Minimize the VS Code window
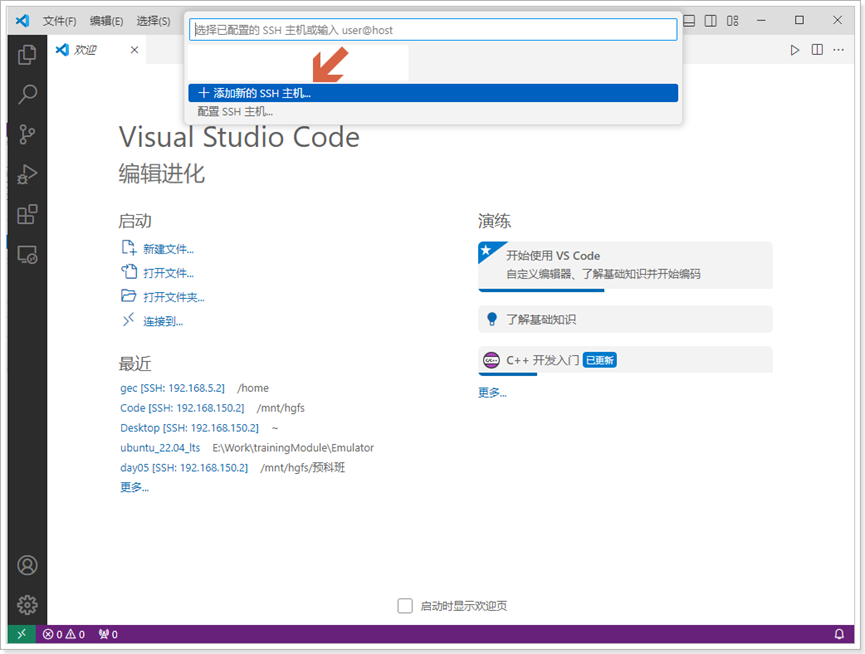This screenshot has width=865, height=654. (761, 20)
